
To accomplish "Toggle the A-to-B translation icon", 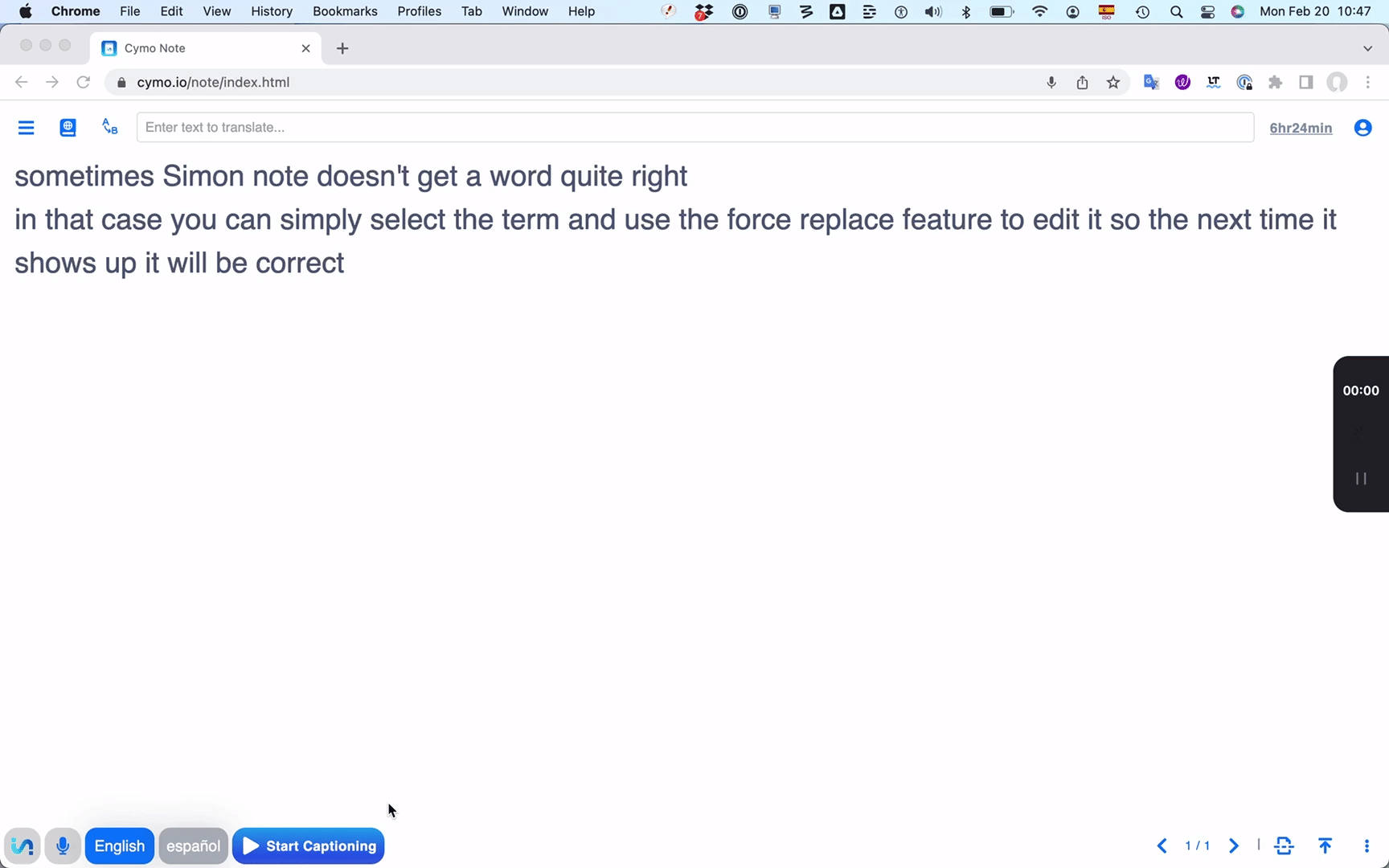I will 110,127.
